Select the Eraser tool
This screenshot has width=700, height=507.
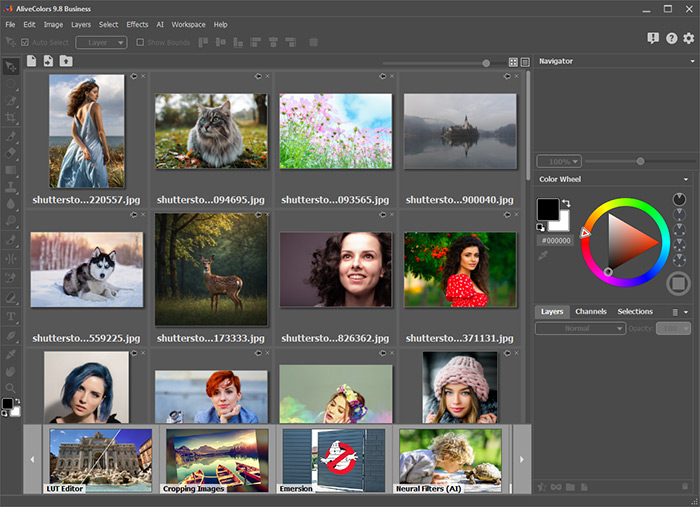tap(11, 153)
